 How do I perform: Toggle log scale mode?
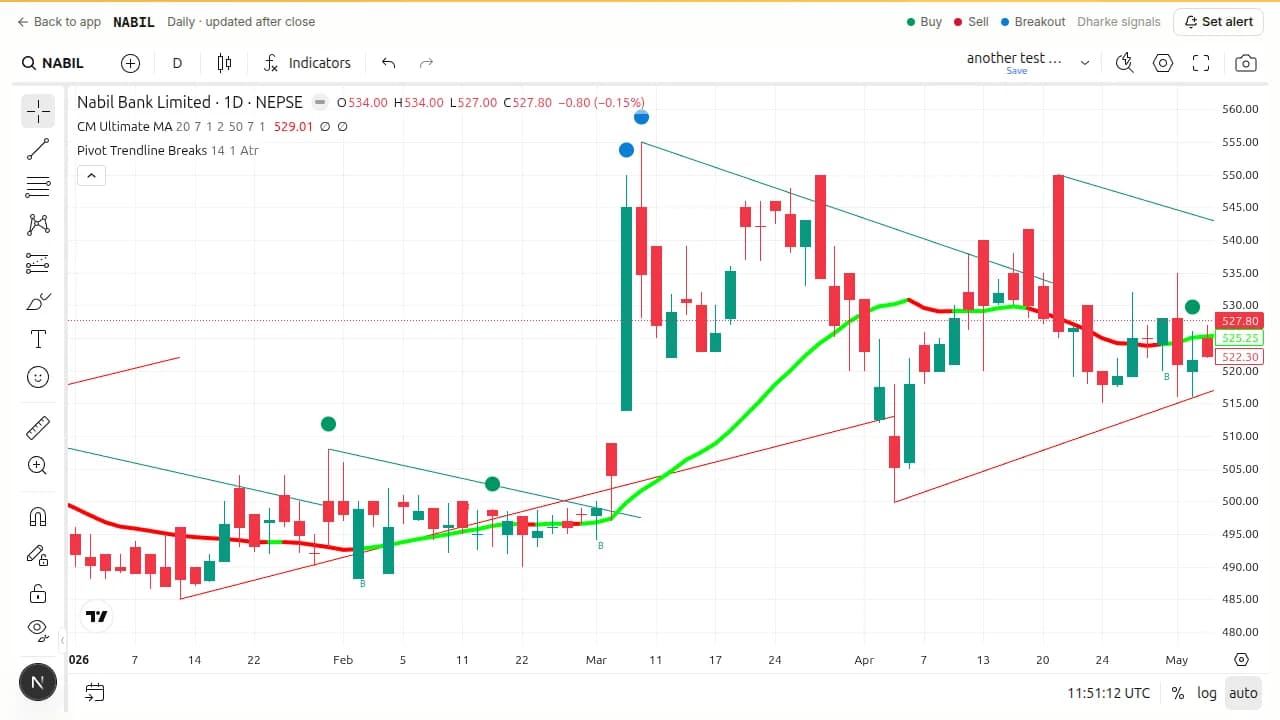point(1208,693)
